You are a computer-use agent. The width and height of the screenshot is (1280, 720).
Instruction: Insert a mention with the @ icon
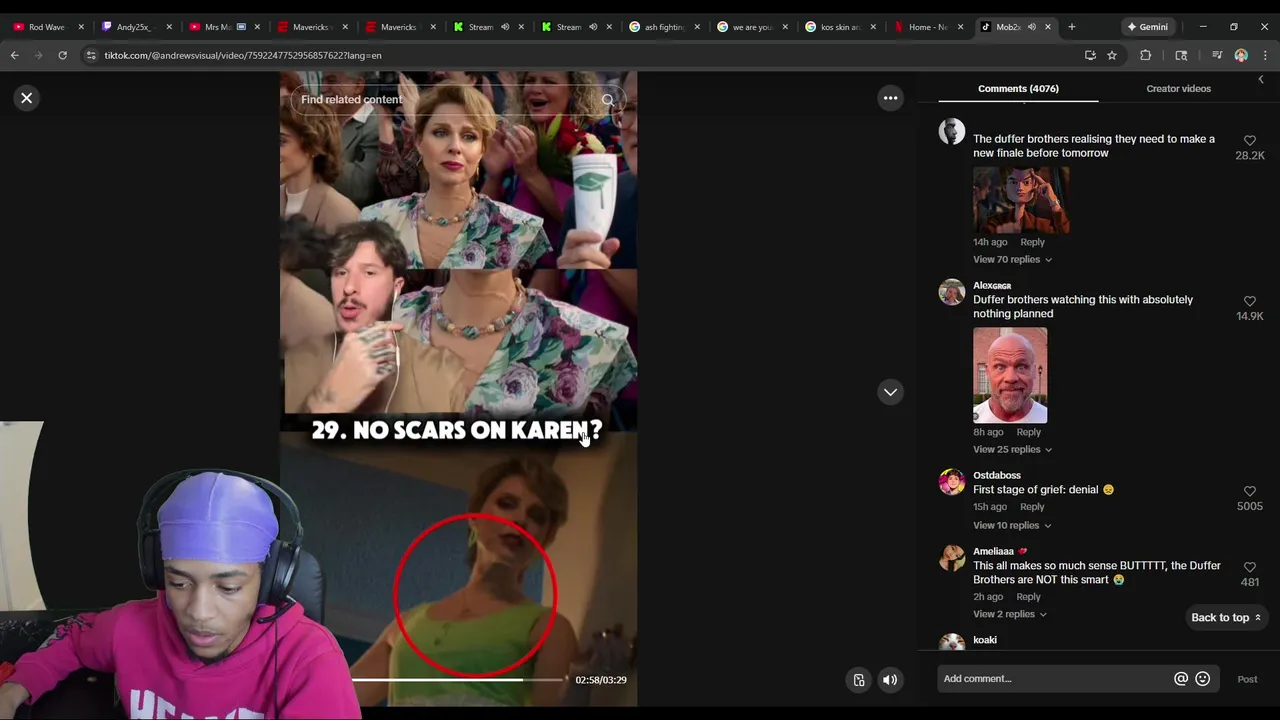(1181, 679)
